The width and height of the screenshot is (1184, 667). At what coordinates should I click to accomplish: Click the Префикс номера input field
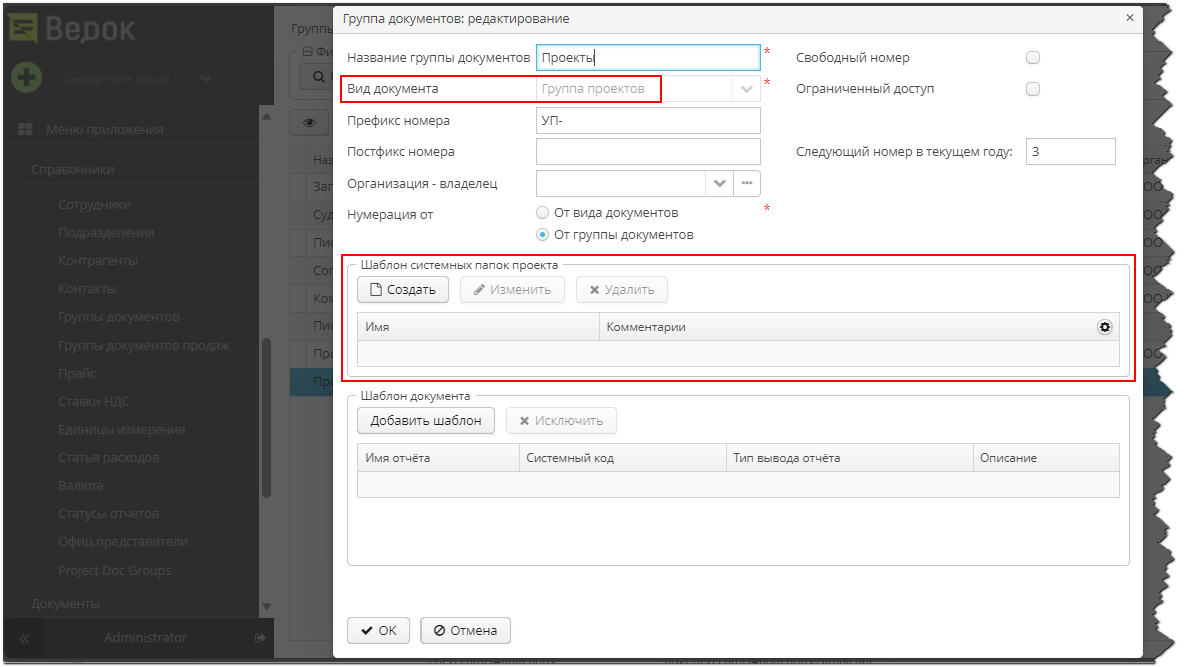point(648,121)
